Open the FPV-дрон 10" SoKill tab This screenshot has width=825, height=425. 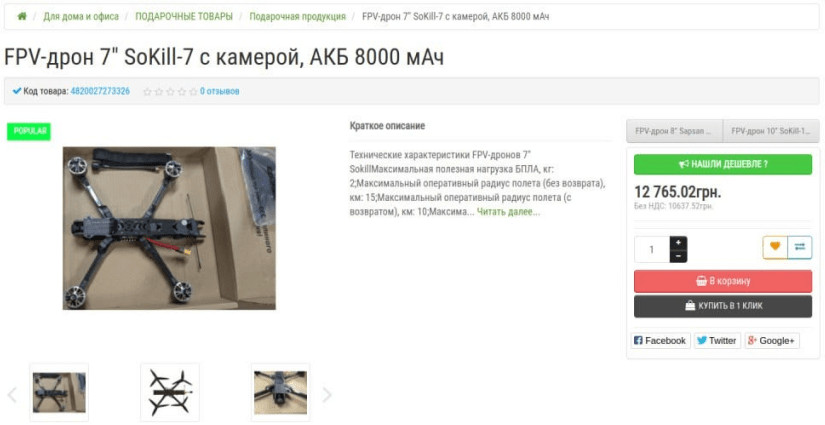click(x=771, y=131)
